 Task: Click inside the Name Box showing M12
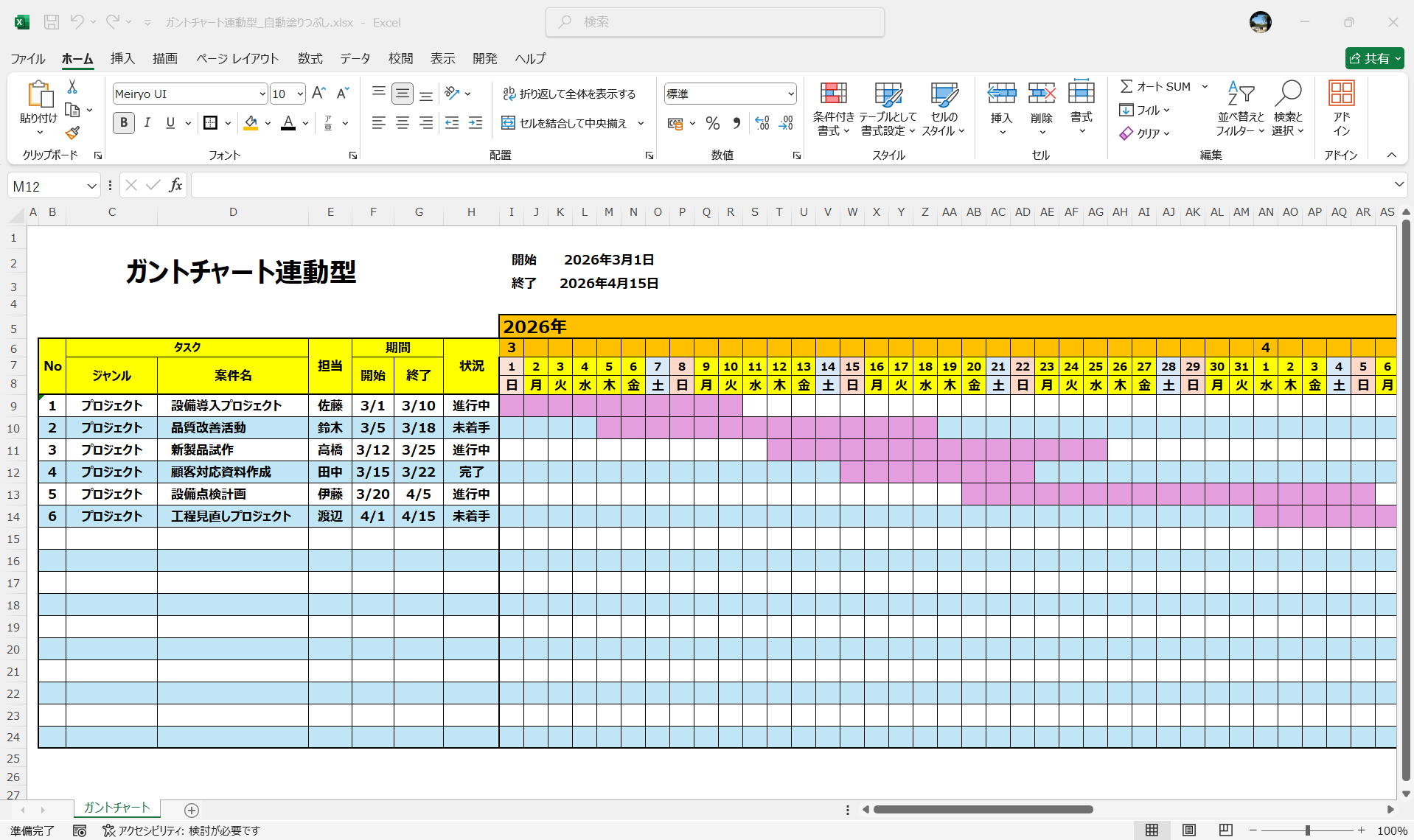[44, 185]
